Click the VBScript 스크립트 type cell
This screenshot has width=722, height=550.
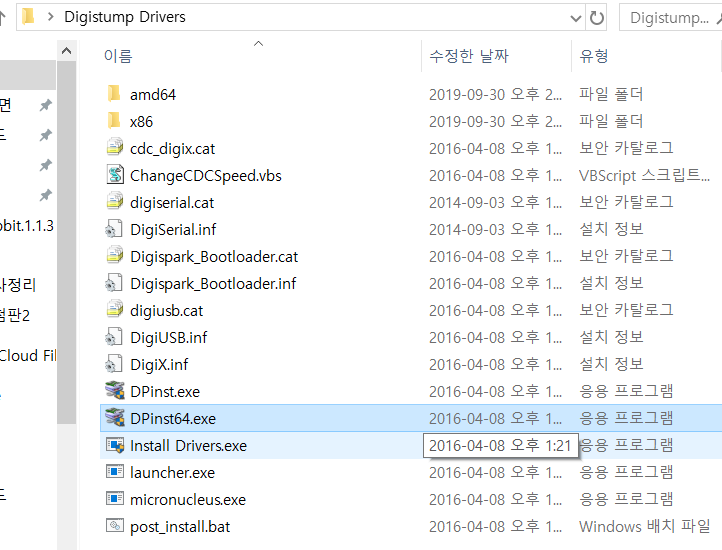click(x=644, y=176)
